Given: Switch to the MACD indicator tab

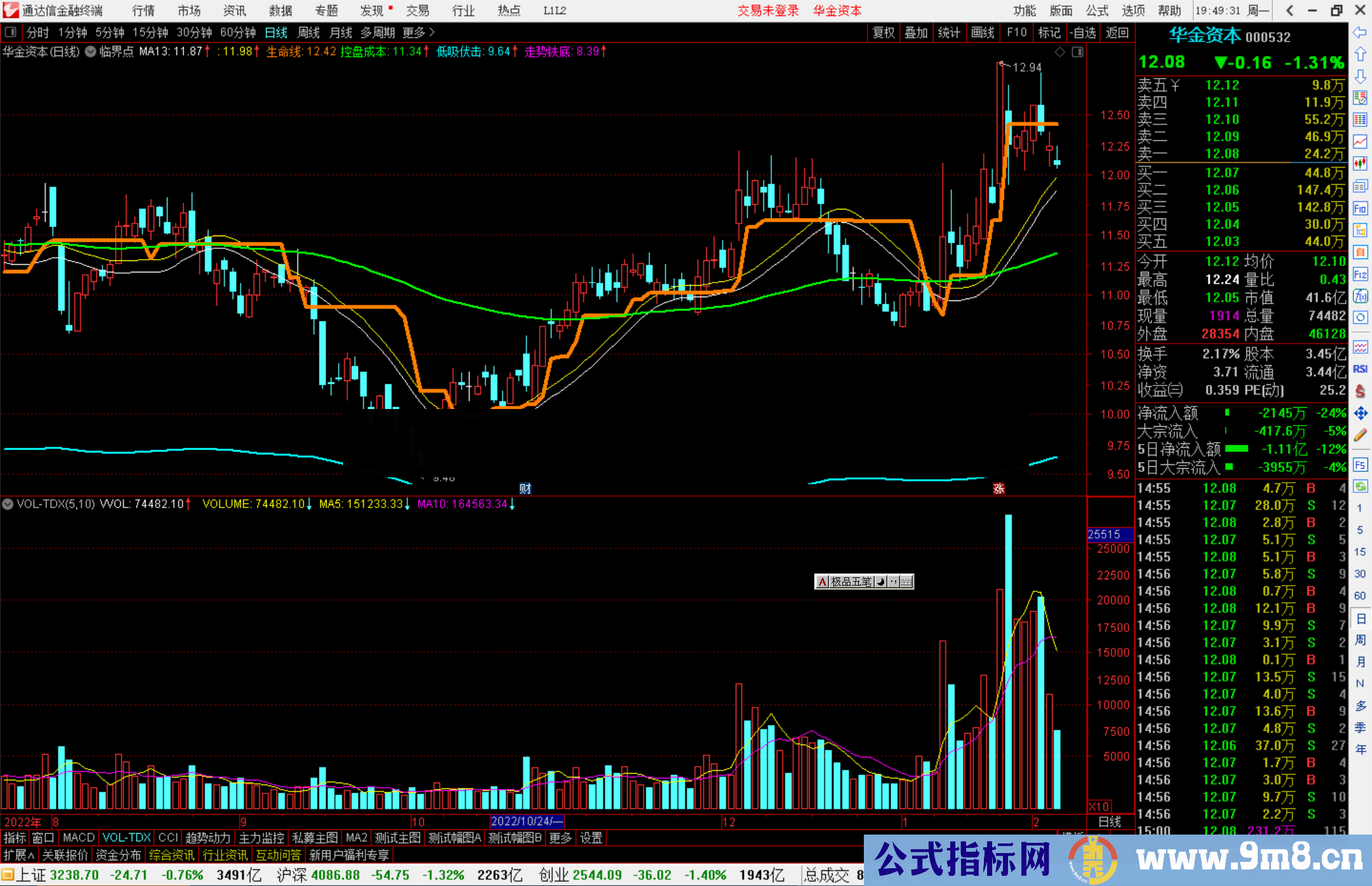Looking at the screenshot, I should pyautogui.click(x=79, y=838).
